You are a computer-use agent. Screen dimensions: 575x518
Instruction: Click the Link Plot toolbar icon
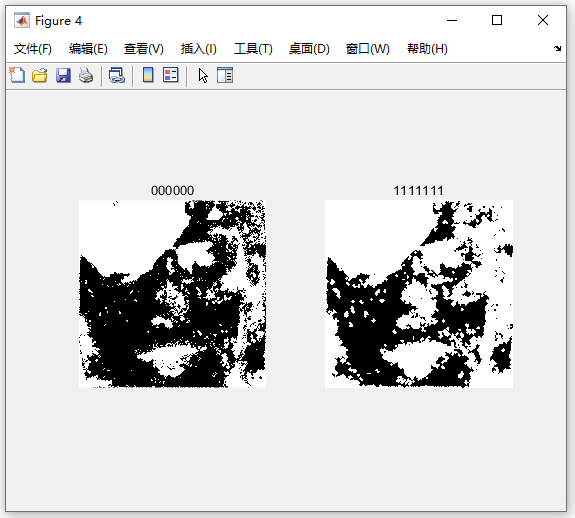[x=117, y=76]
